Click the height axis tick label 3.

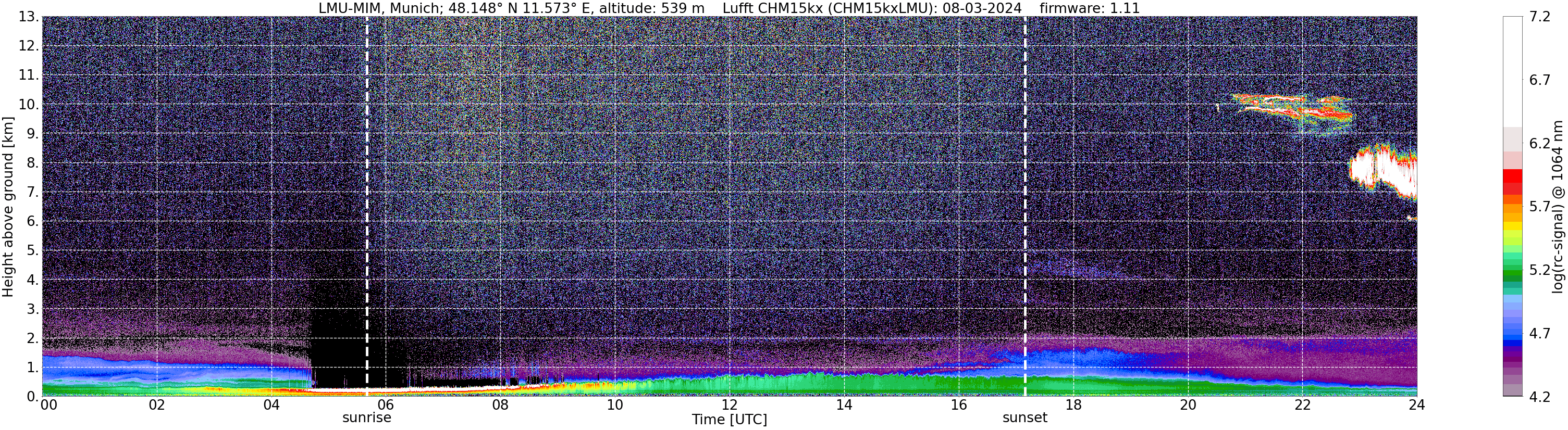[32, 309]
